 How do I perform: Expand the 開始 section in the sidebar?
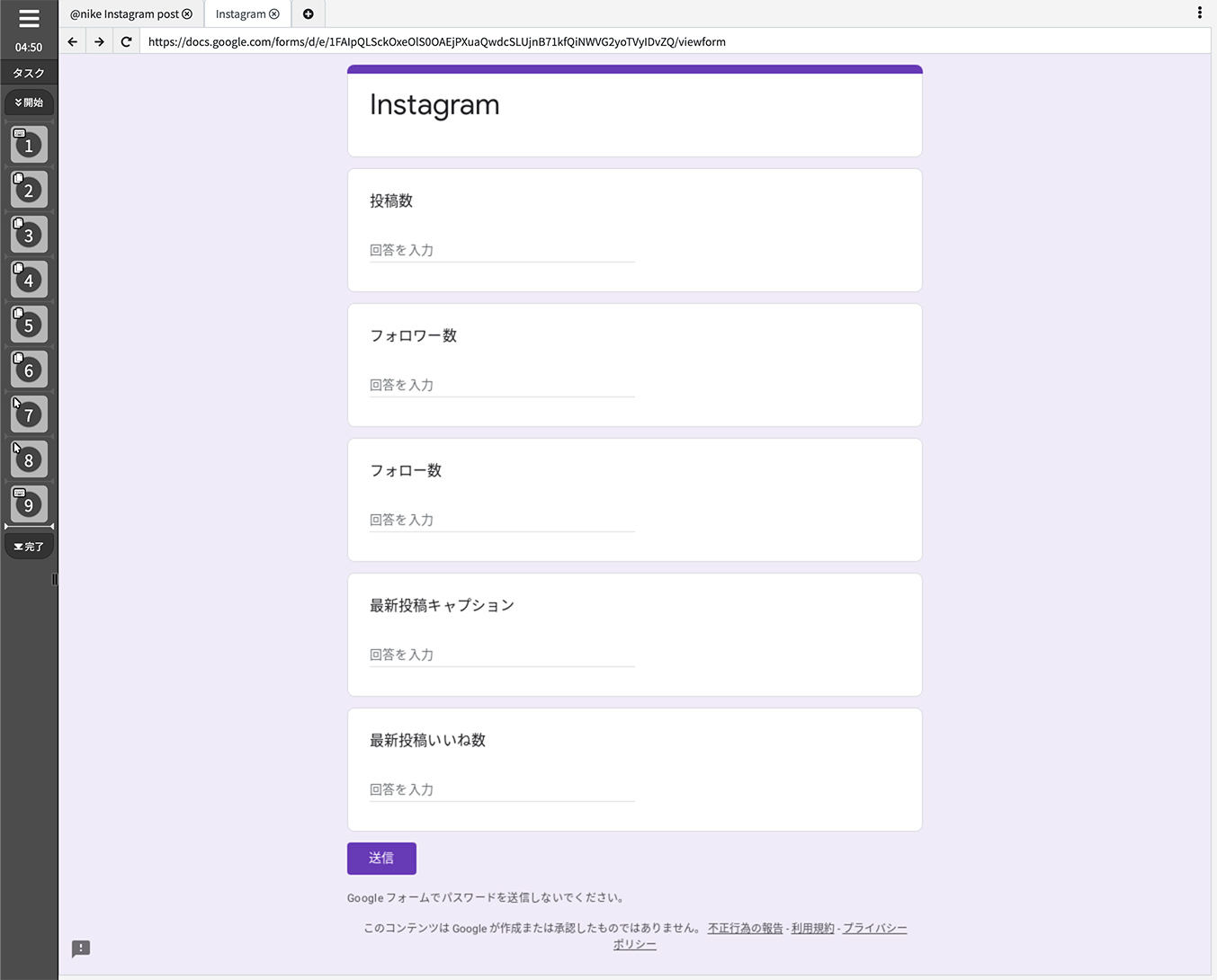click(28, 102)
